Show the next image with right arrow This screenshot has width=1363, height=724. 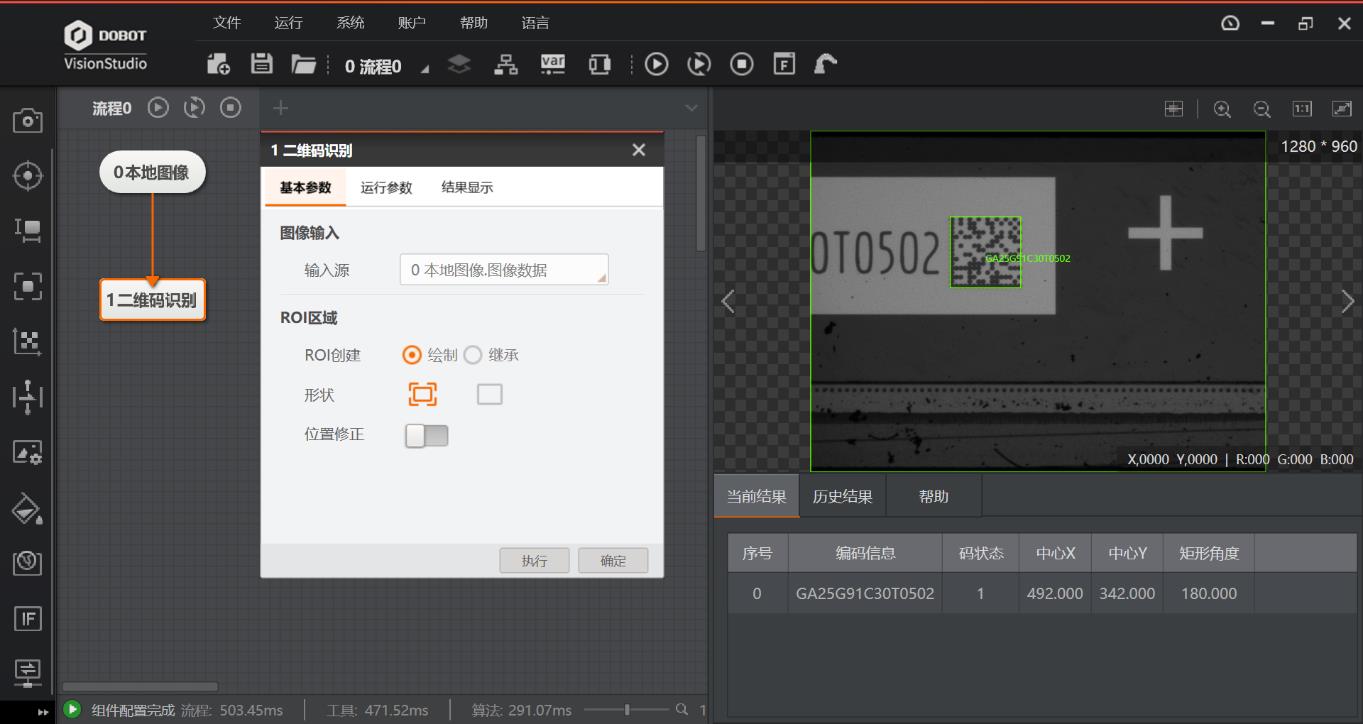(1347, 301)
